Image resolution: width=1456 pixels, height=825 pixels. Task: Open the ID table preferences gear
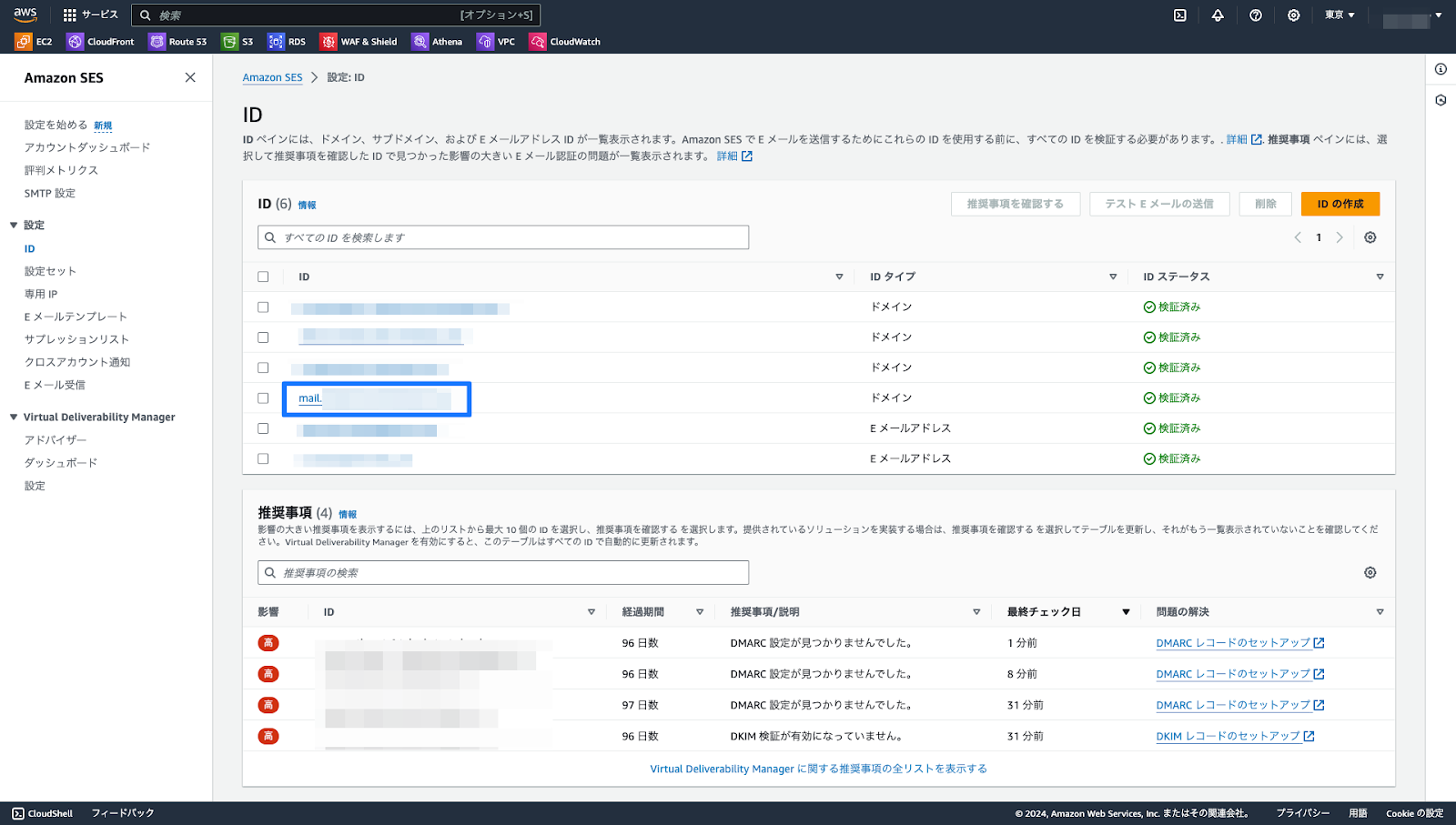tap(1370, 236)
